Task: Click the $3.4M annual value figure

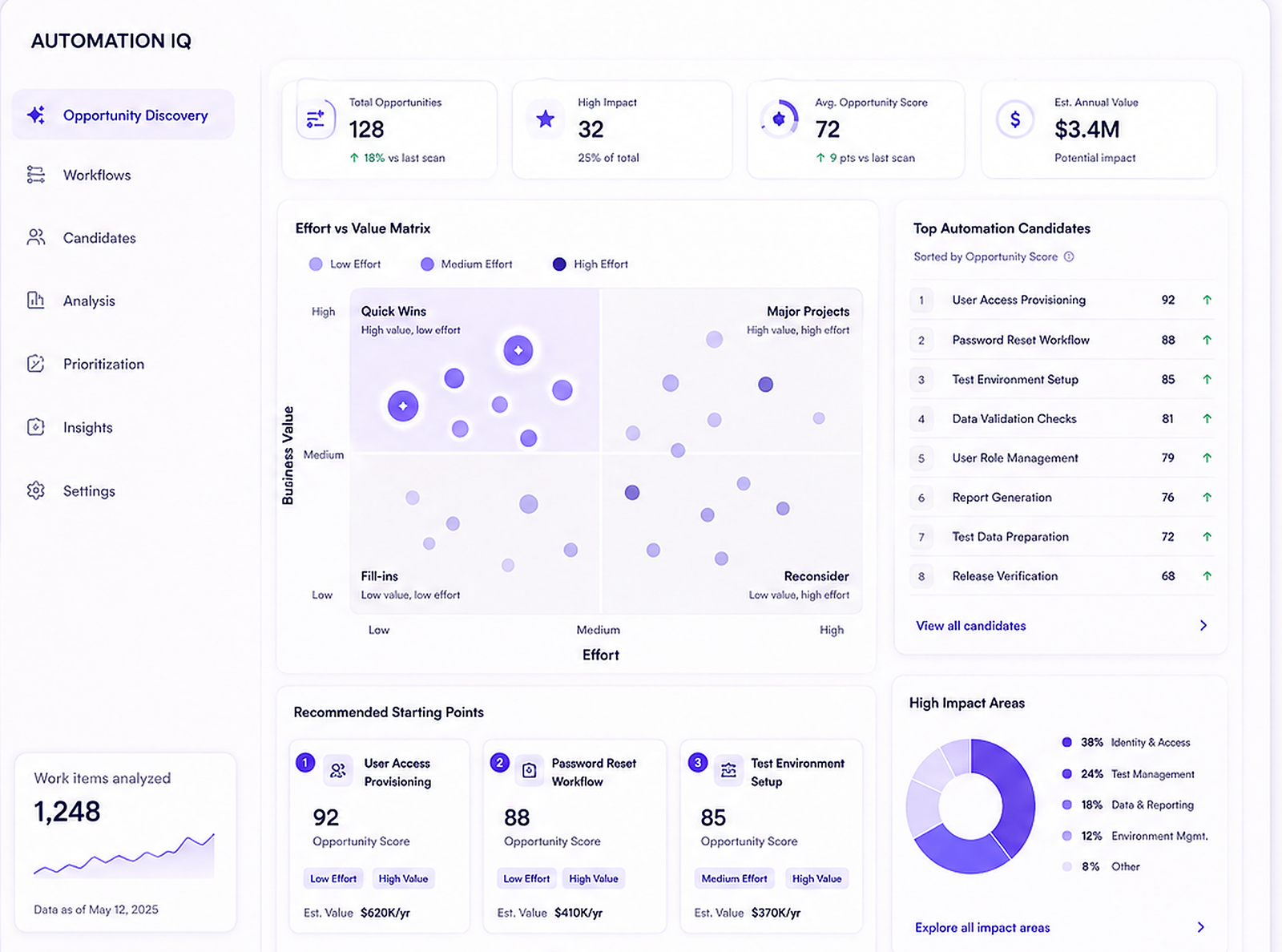Action: coord(1086,129)
